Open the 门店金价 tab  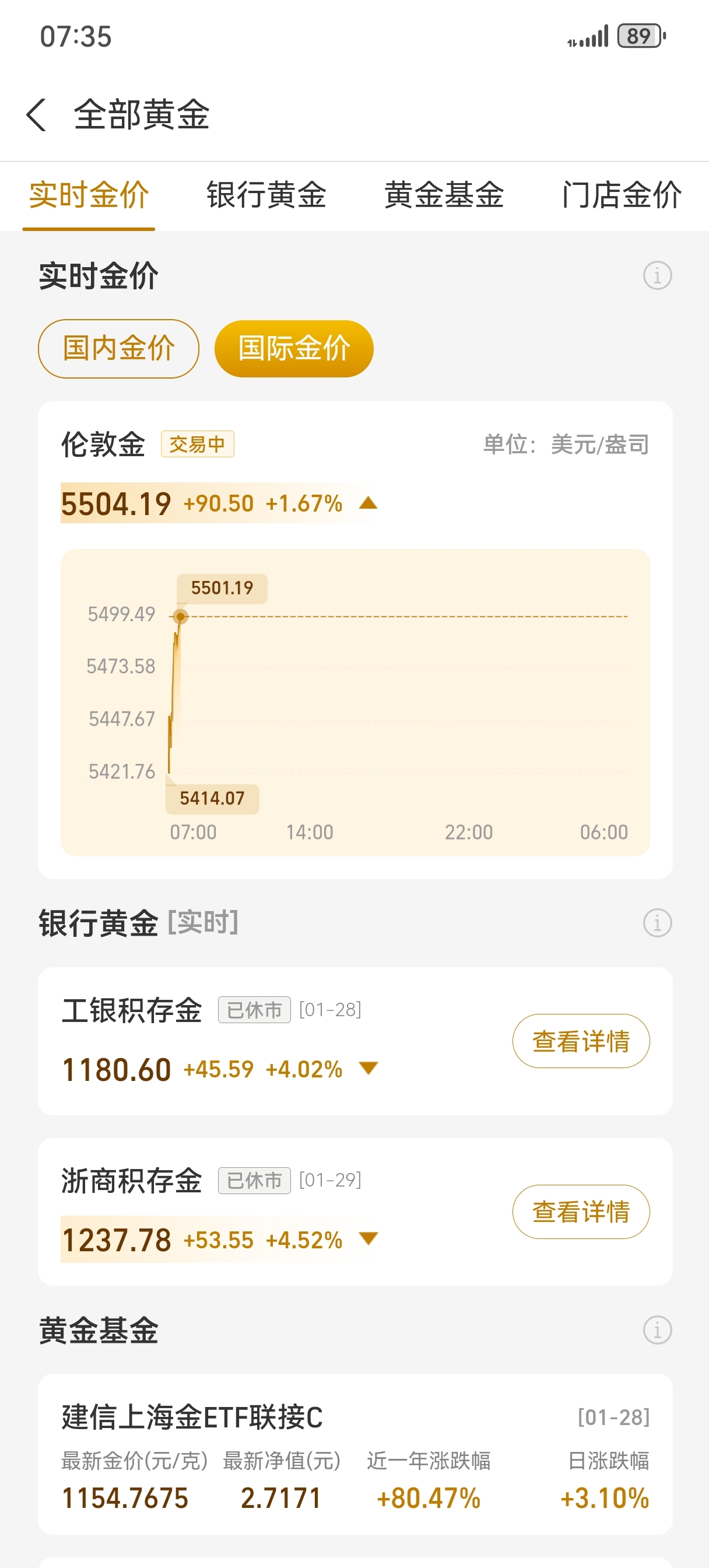[622, 195]
